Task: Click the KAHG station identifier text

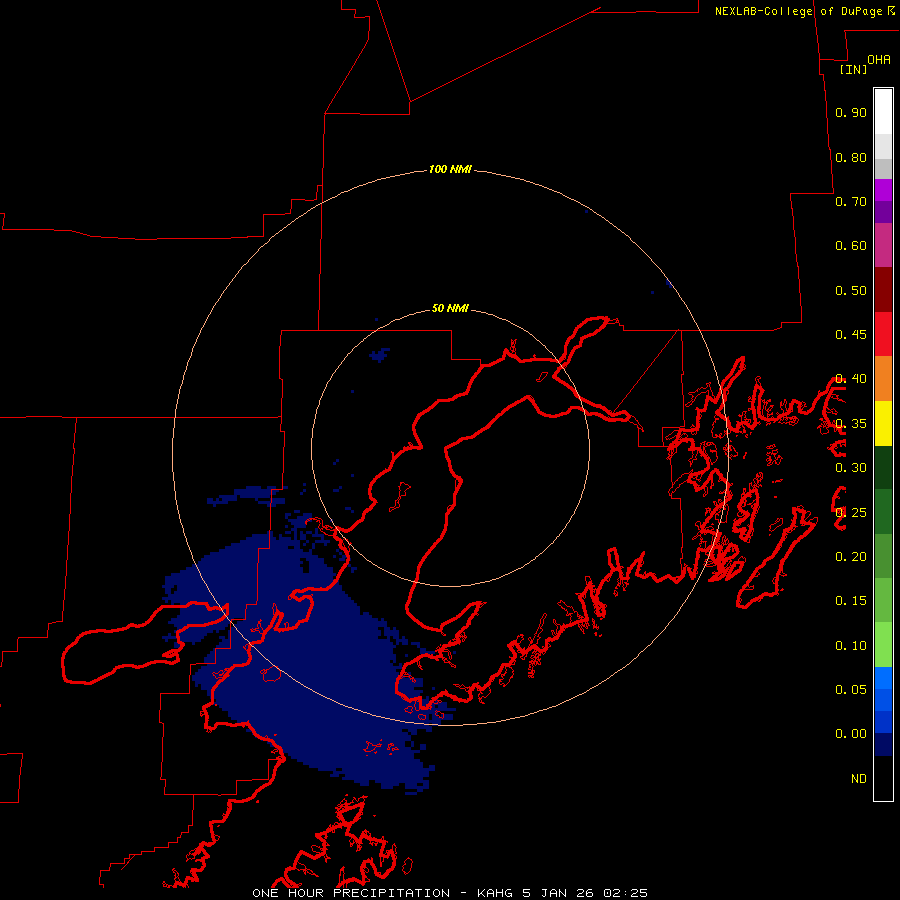Action: [495, 893]
